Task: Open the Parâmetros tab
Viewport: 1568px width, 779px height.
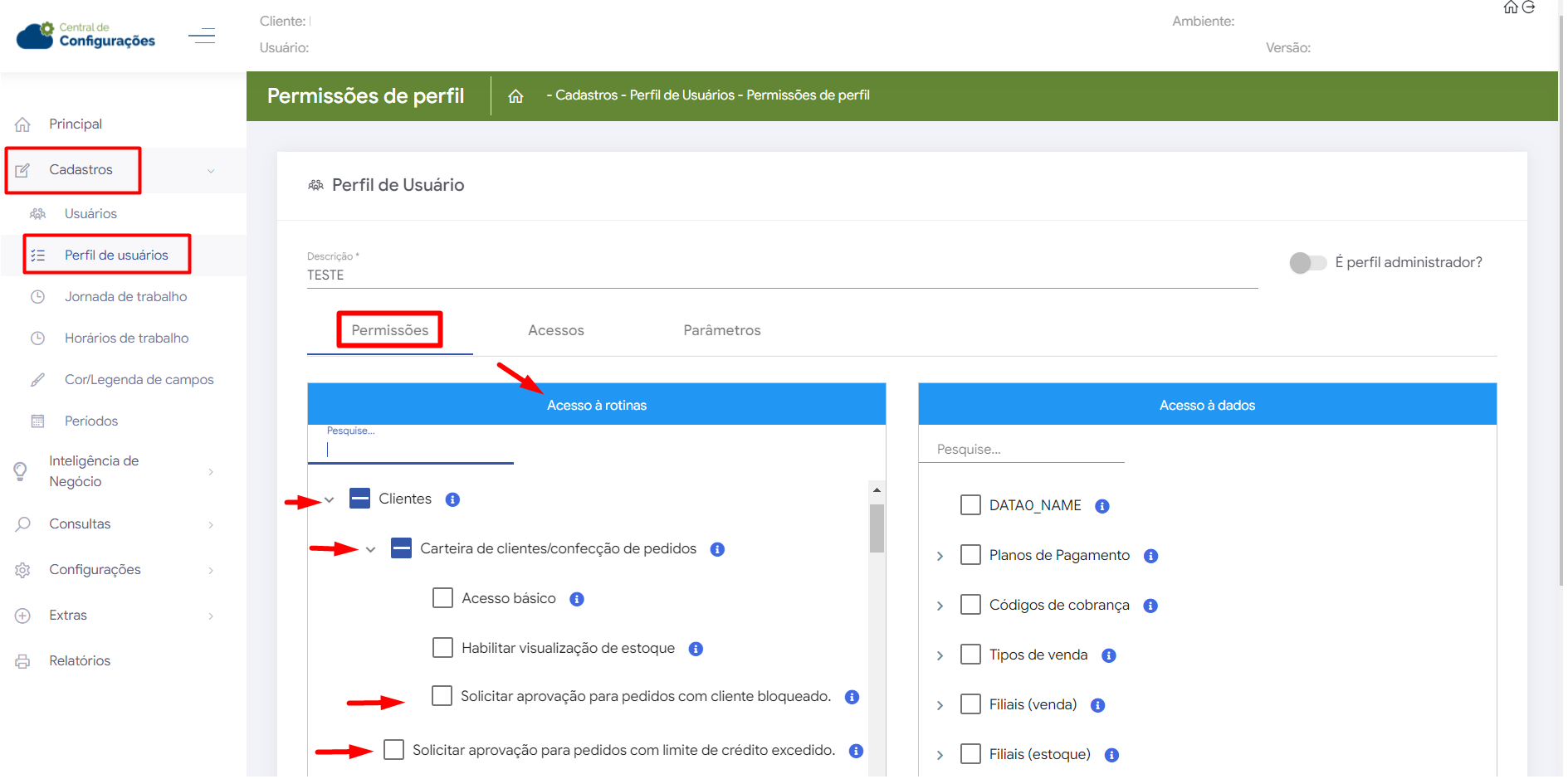Action: point(721,330)
